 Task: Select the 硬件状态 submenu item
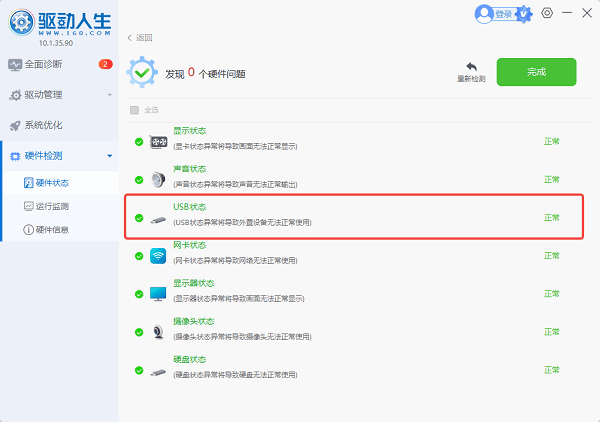click(60, 183)
